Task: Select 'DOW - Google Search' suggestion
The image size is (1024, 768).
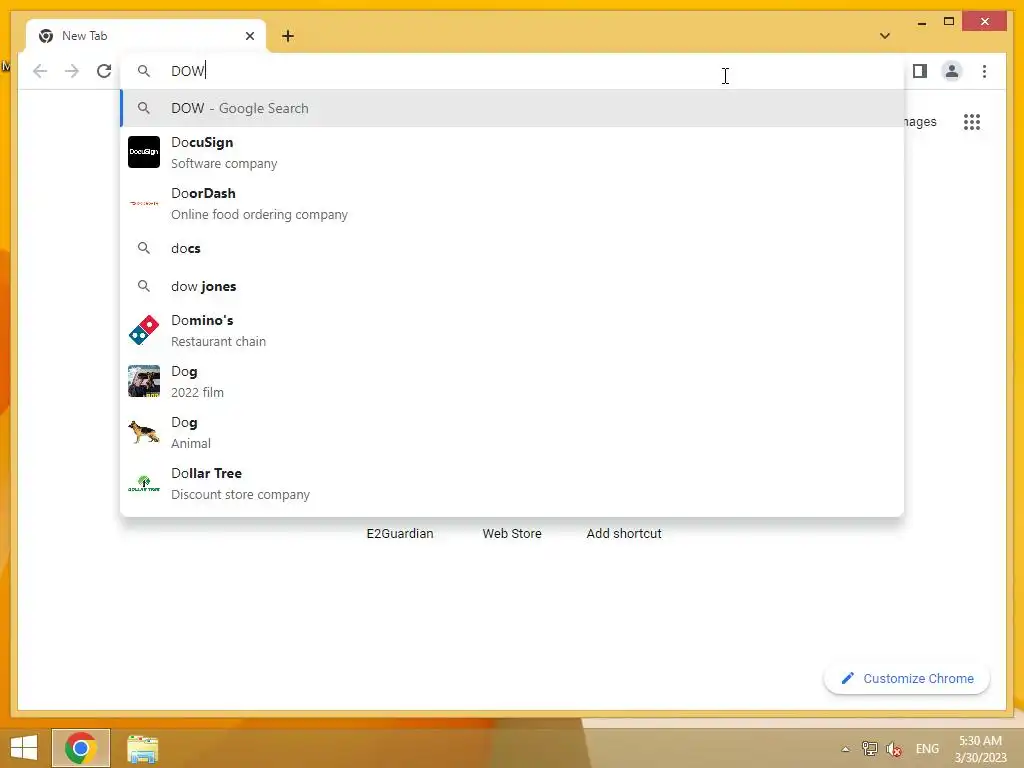Action: pyautogui.click(x=512, y=108)
